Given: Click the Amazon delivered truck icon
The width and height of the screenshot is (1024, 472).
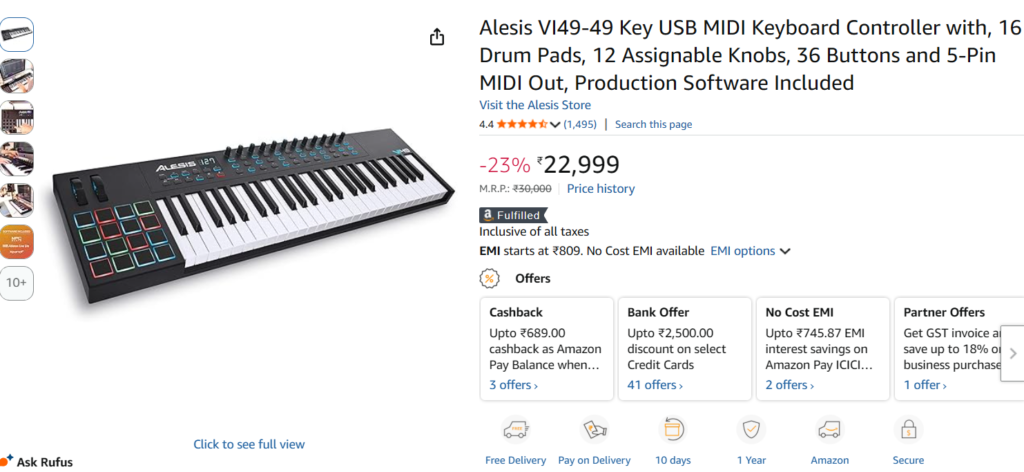Looking at the screenshot, I should pos(829,430).
